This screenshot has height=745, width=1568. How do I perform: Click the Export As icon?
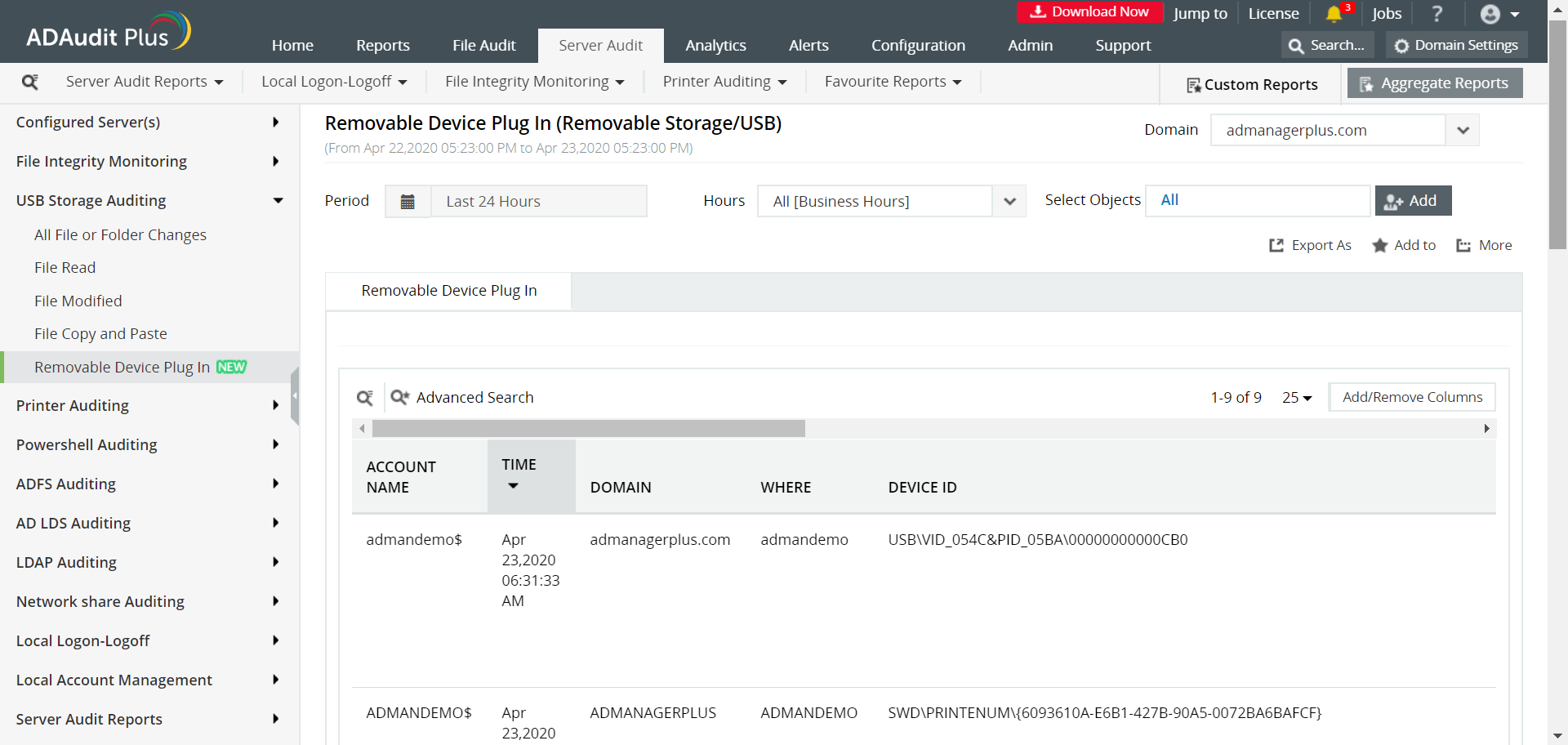pos(1276,245)
